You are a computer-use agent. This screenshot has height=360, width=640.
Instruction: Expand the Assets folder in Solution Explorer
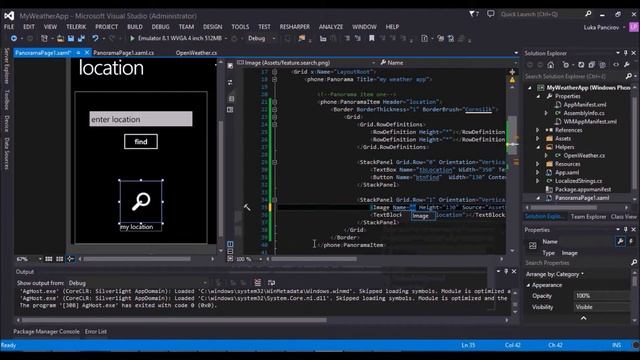click(538, 138)
